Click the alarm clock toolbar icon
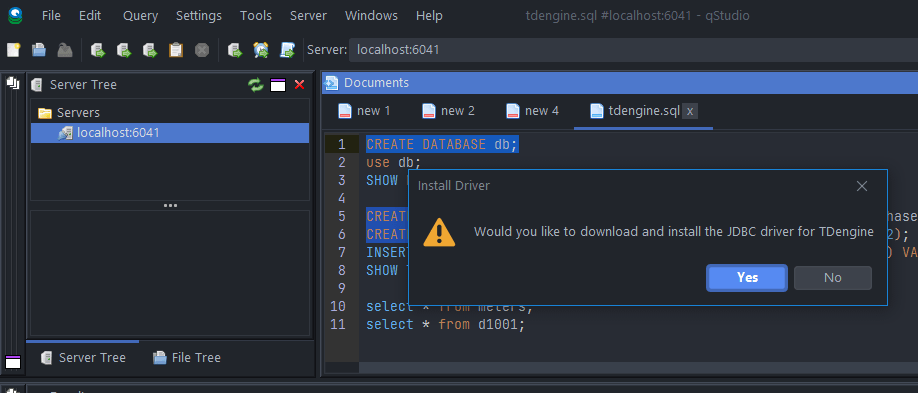This screenshot has width=918, height=393. pyautogui.click(x=261, y=50)
